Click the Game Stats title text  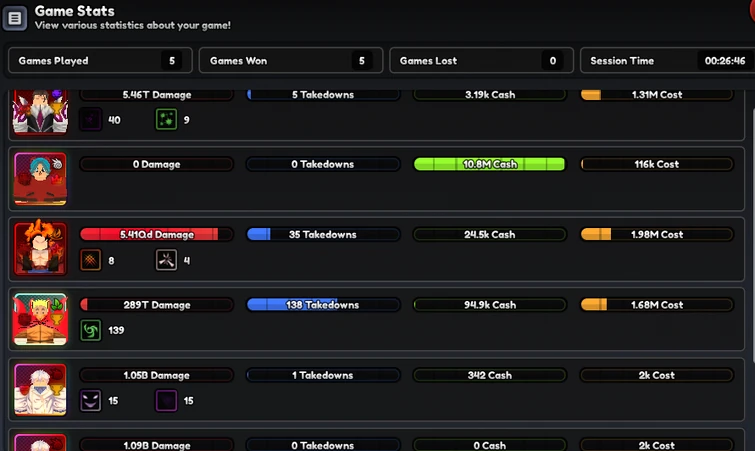(x=75, y=11)
